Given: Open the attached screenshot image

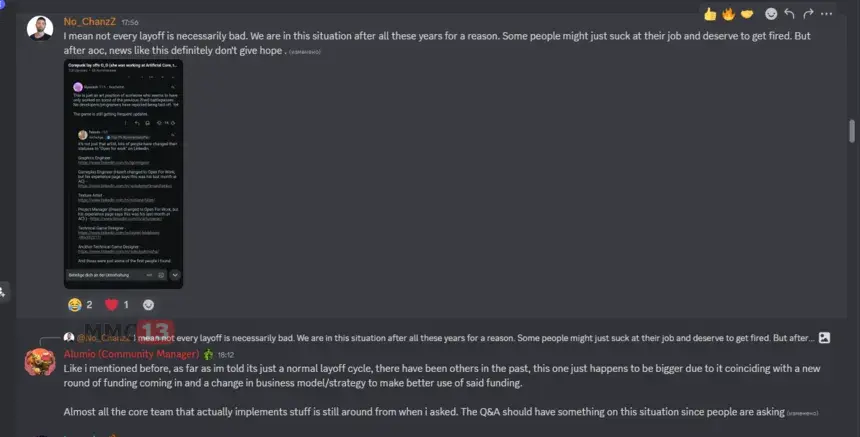Looking at the screenshot, I should pyautogui.click(x=122, y=174).
